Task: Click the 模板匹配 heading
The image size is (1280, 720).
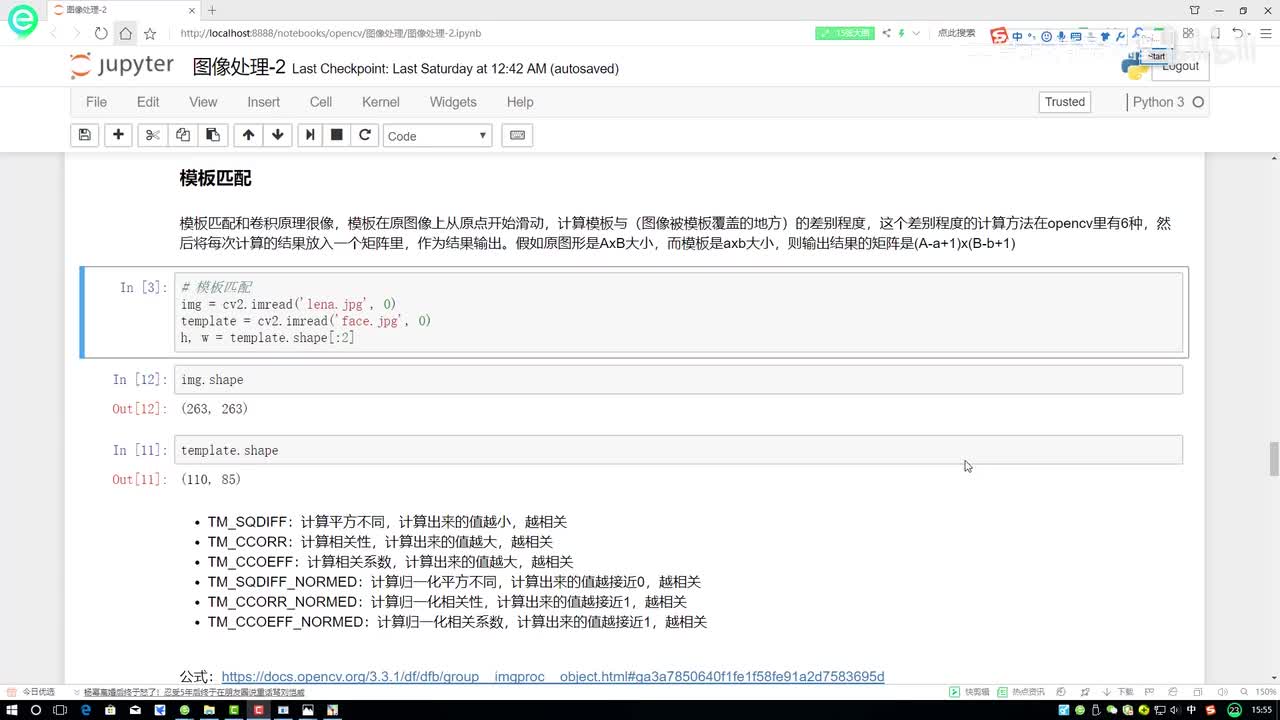Action: [x=215, y=178]
